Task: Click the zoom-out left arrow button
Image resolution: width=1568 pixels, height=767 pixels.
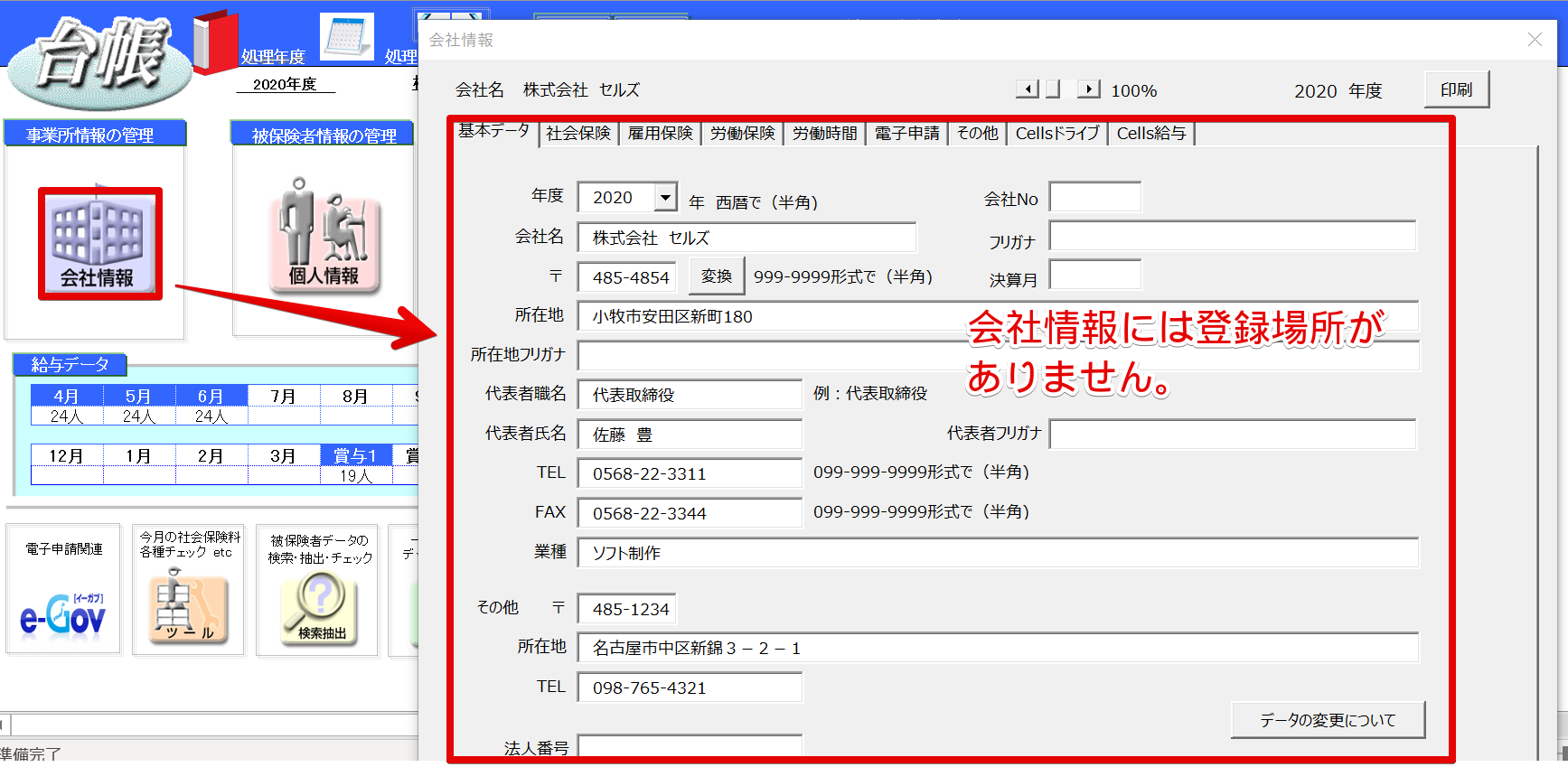Action: [1028, 89]
